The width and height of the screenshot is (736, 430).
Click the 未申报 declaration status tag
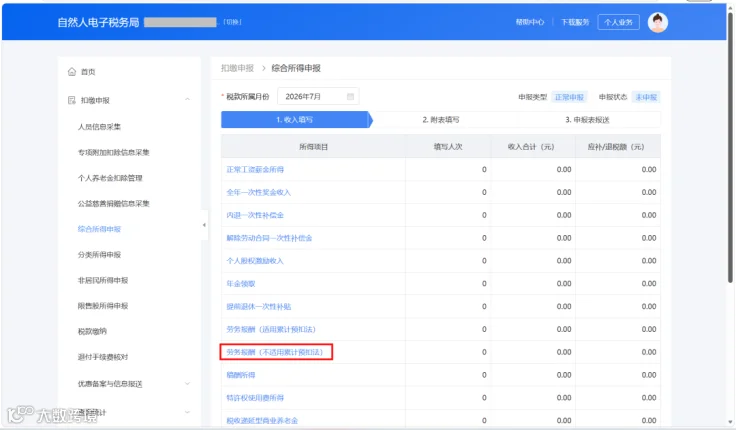646,97
